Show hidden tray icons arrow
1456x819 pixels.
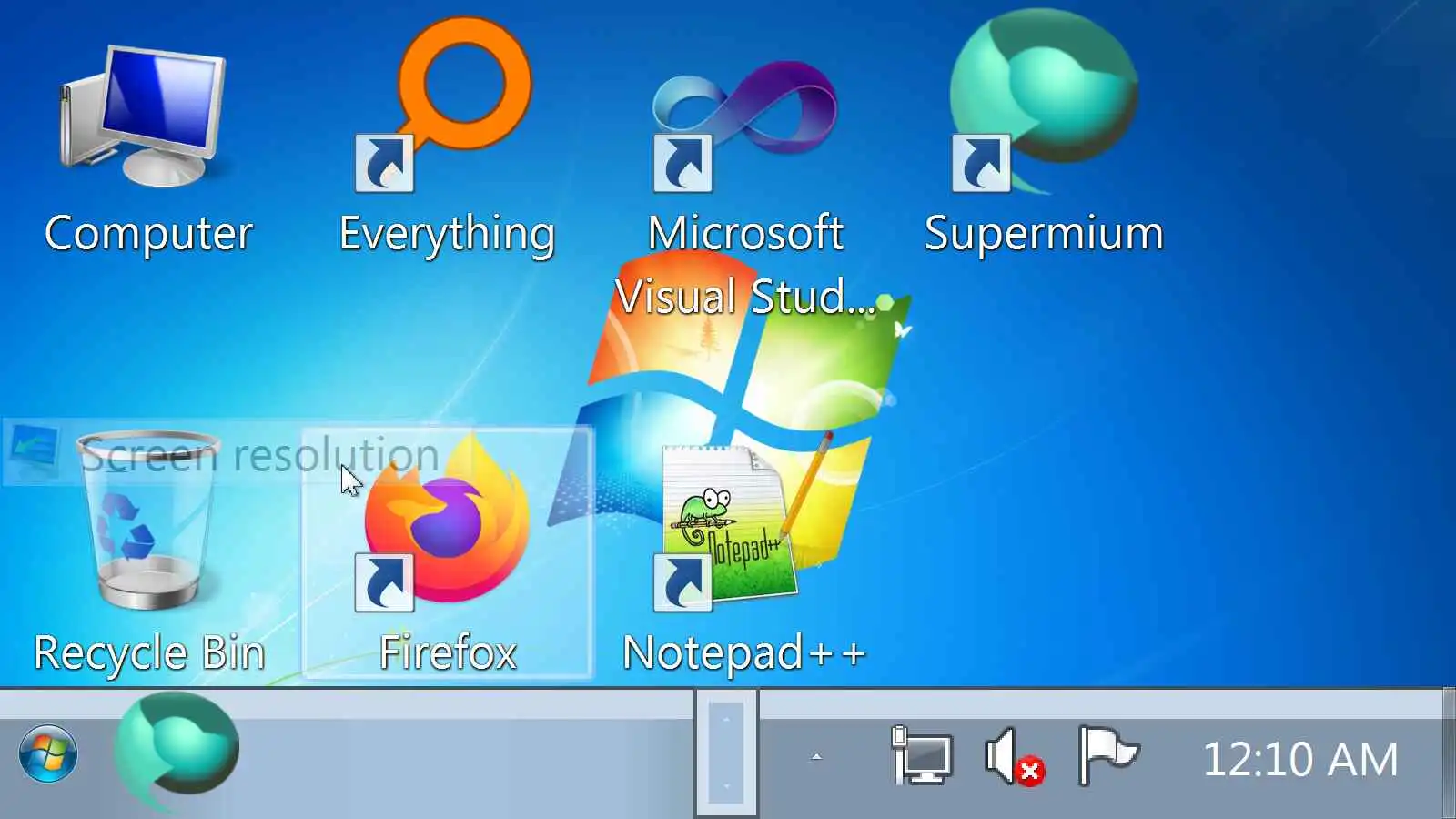816,756
